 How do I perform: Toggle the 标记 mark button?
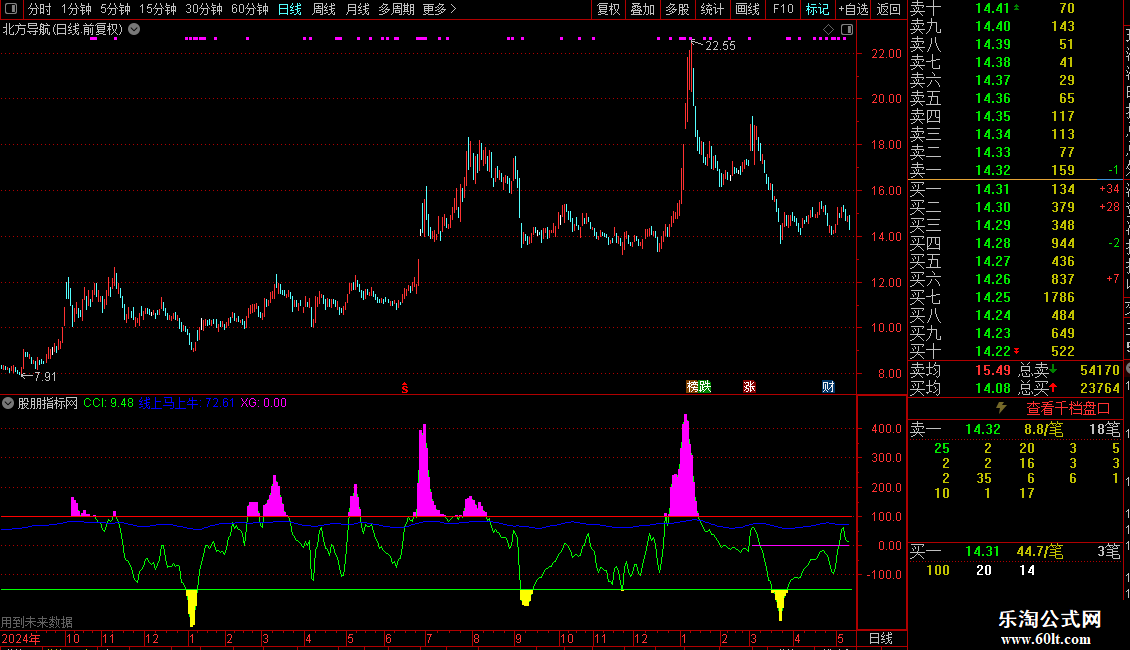tap(817, 9)
